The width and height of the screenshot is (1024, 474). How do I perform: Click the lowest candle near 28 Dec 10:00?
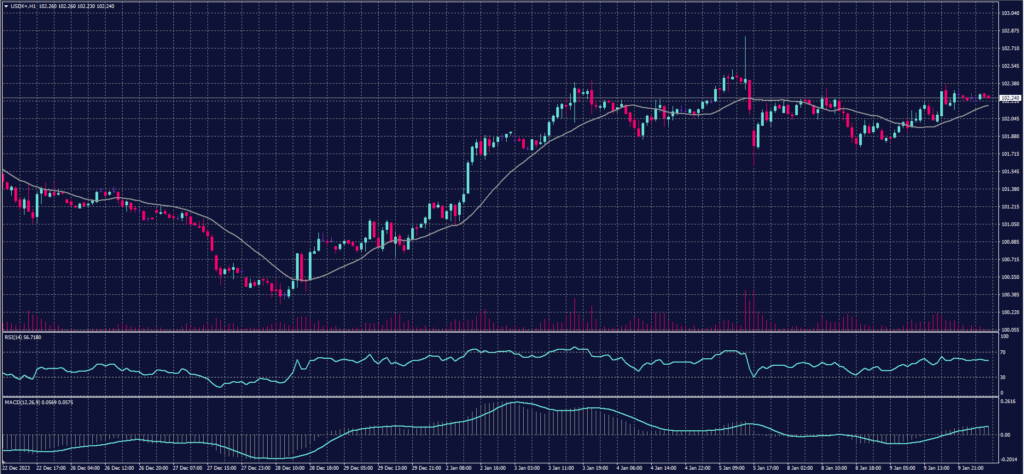tap(288, 295)
